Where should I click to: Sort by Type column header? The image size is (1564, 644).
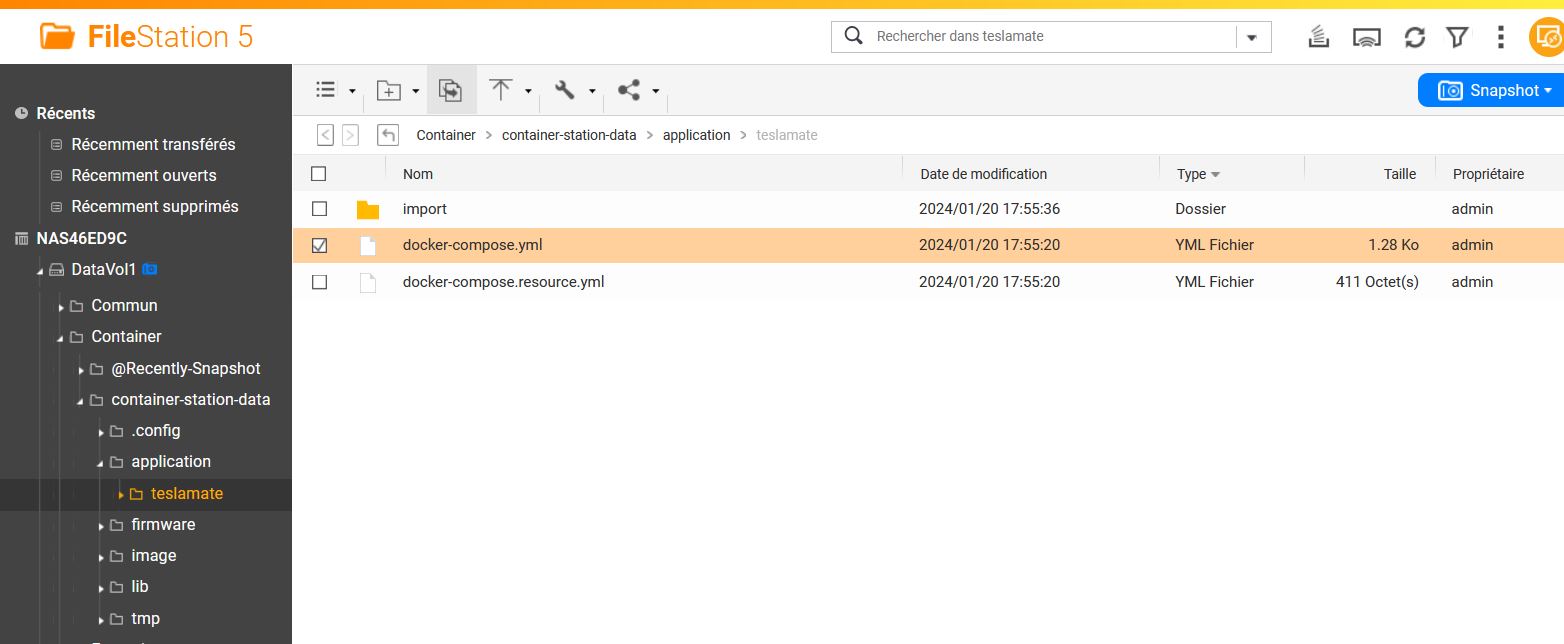(1191, 174)
